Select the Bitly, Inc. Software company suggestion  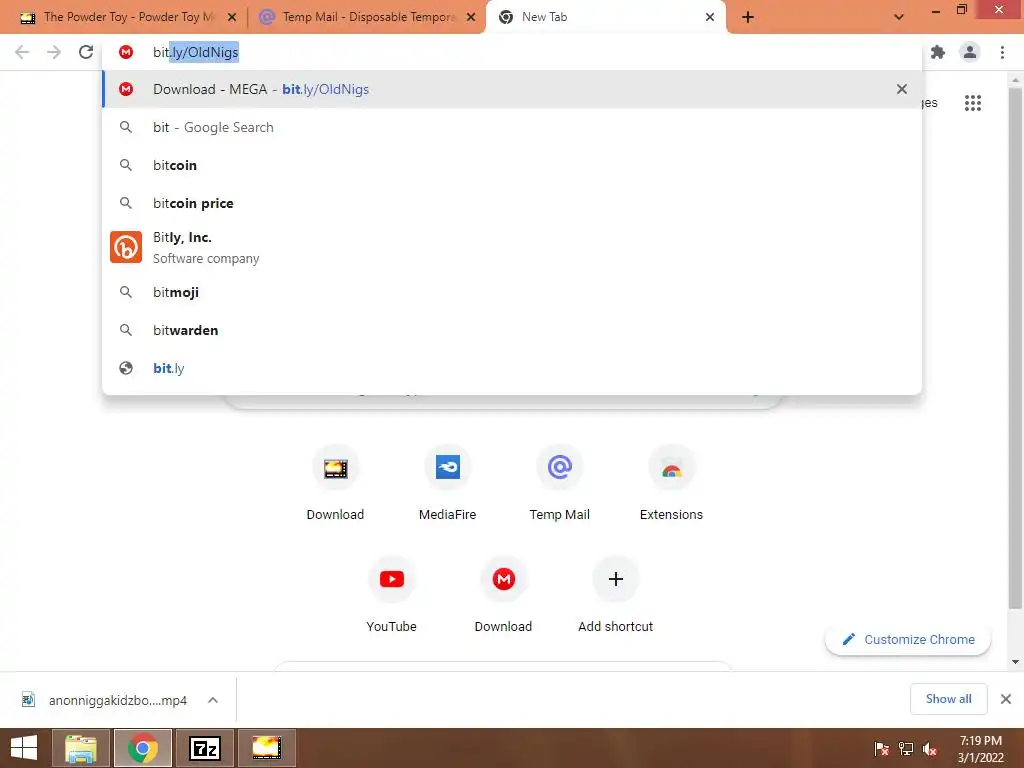pyautogui.click(x=512, y=248)
